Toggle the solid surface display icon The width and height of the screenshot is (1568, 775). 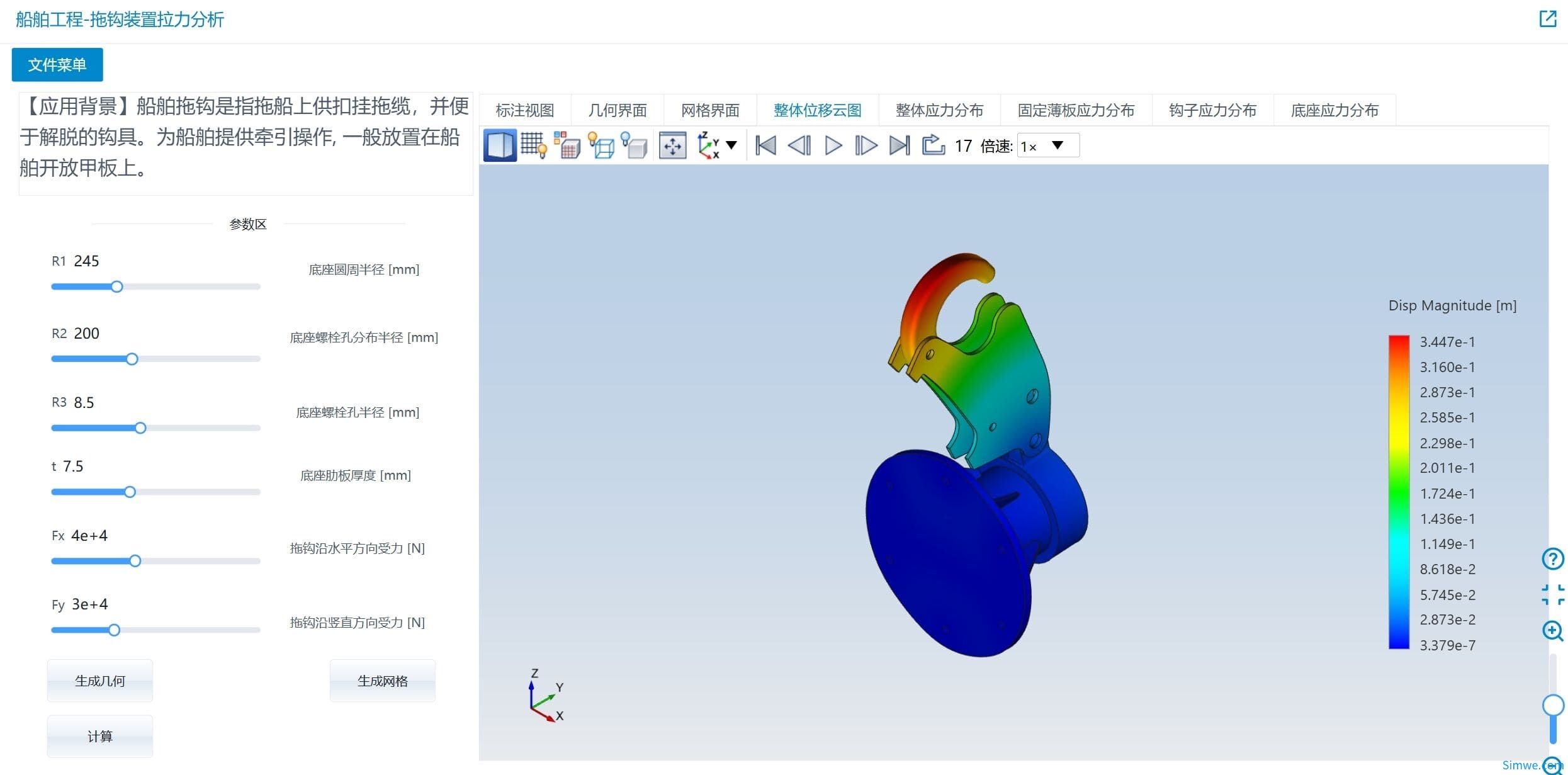click(x=500, y=145)
